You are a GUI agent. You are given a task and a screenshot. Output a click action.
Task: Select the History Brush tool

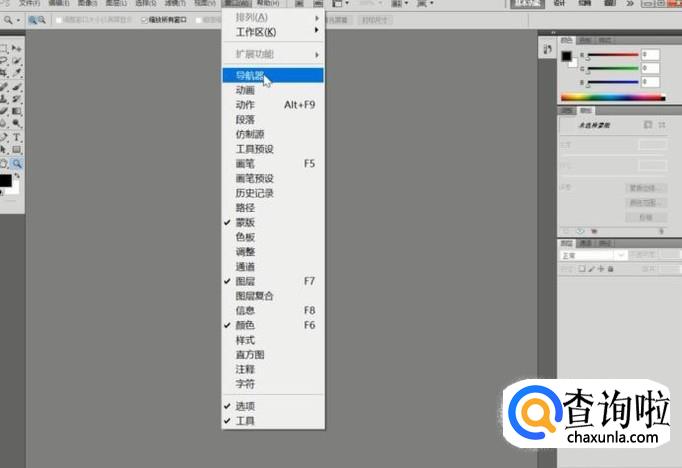(17, 99)
